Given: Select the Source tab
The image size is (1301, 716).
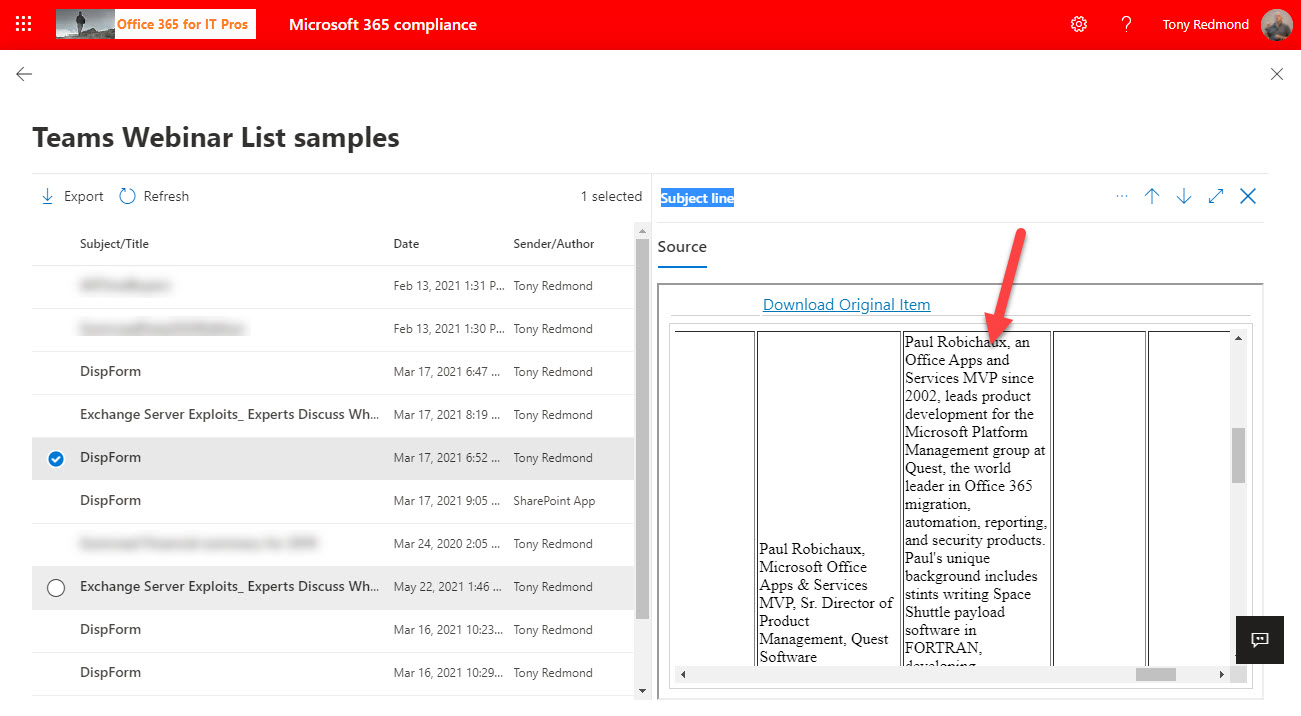Looking at the screenshot, I should click(x=682, y=246).
